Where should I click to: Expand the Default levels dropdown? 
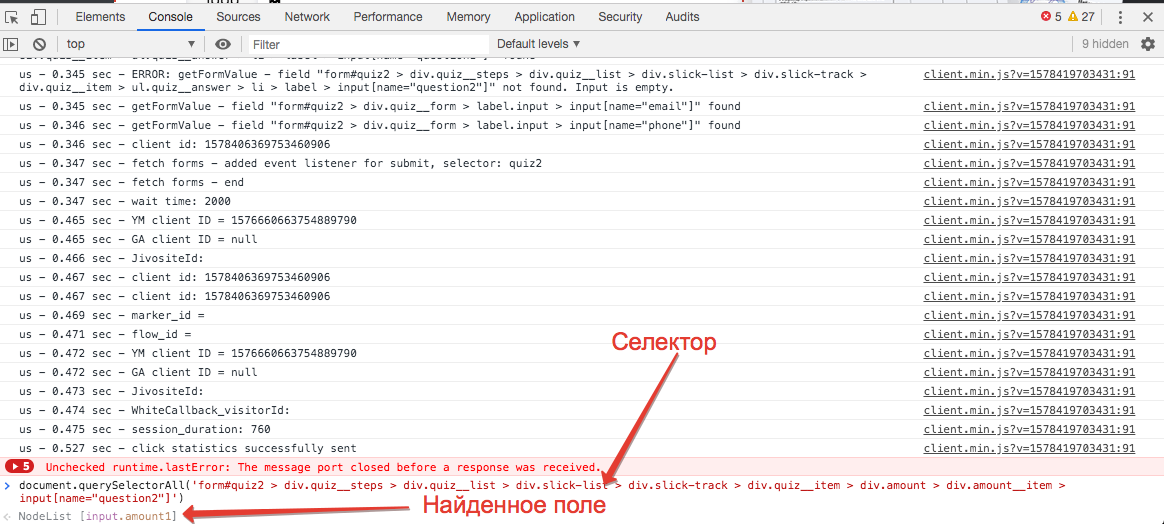pos(538,44)
